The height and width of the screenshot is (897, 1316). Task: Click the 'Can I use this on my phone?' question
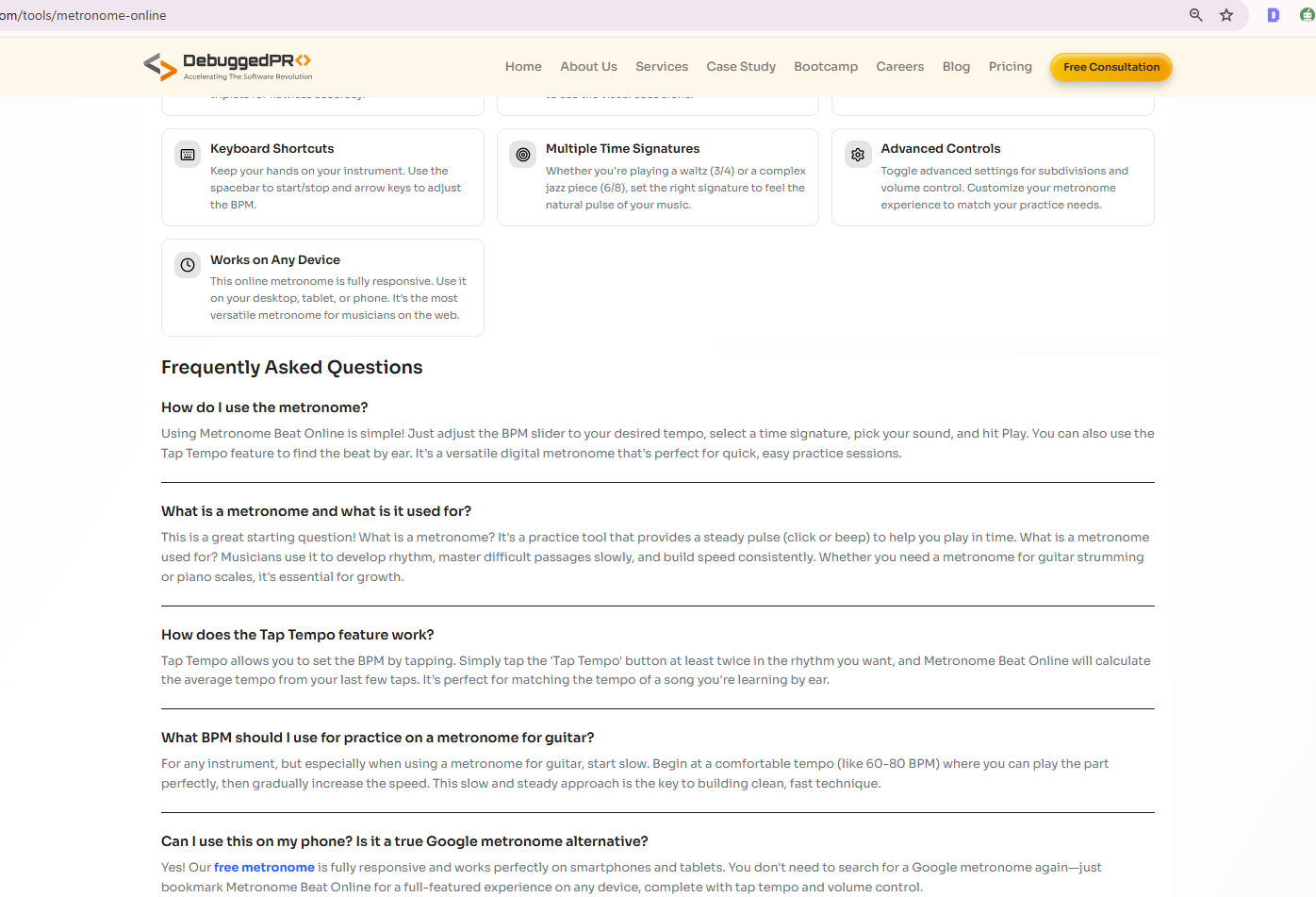tap(404, 841)
